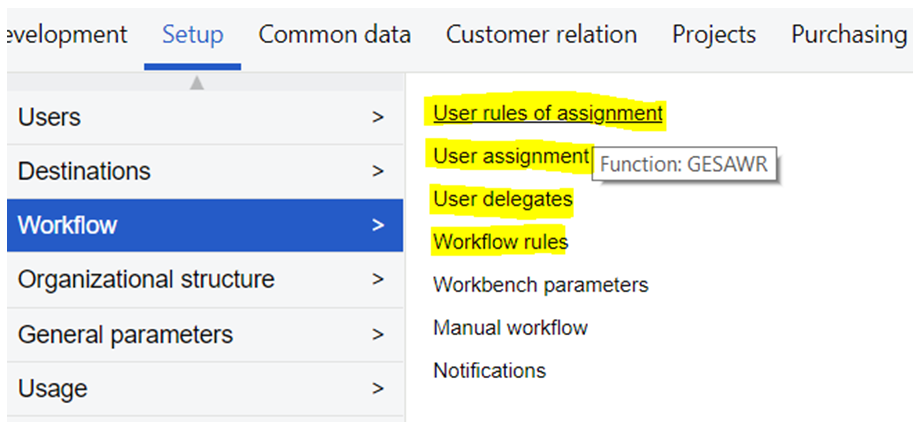This screenshot has width=923, height=427.
Task: Open the Common data tab
Action: coord(334,34)
